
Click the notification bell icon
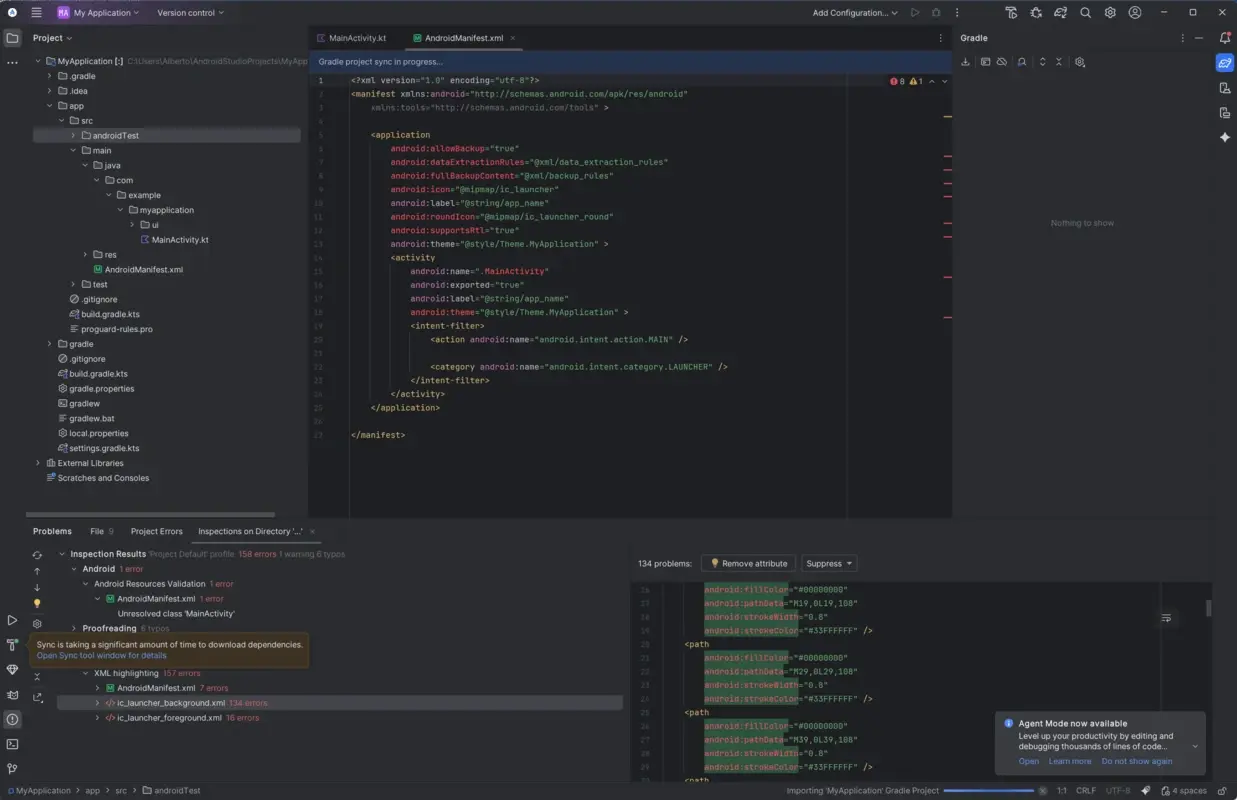coord(1224,37)
